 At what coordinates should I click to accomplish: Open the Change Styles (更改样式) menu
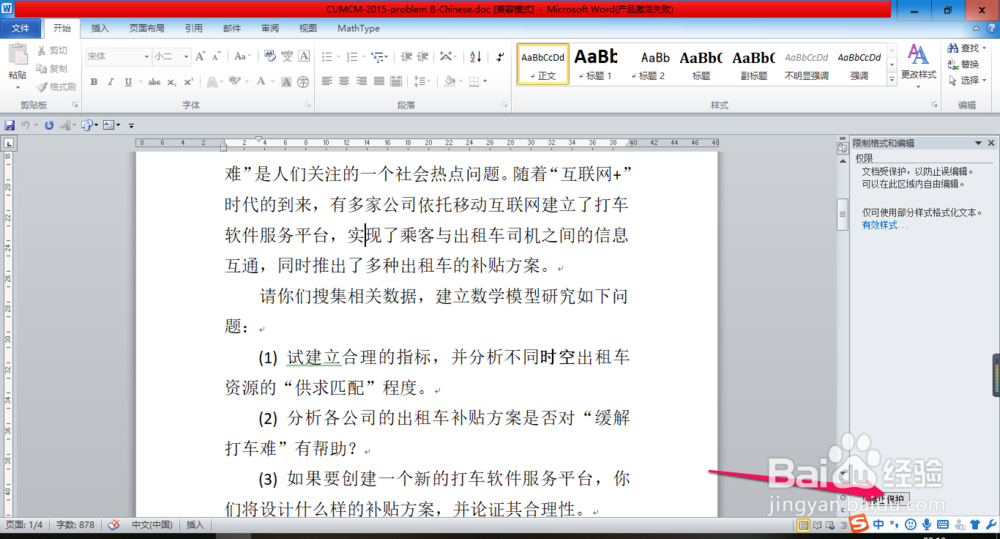(x=918, y=64)
